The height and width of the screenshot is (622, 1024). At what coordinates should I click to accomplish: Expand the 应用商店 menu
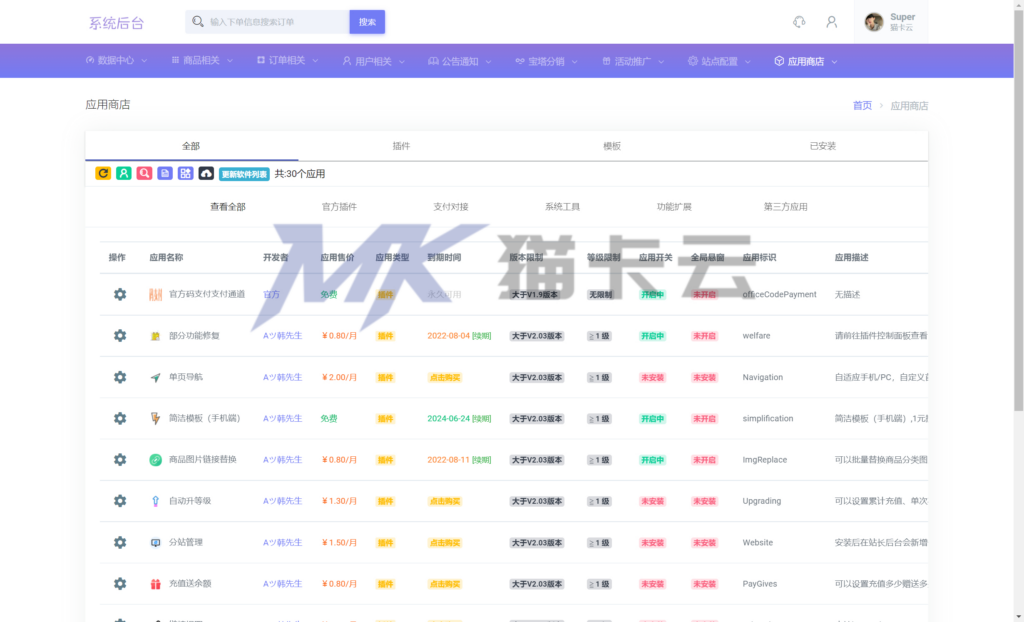point(805,61)
